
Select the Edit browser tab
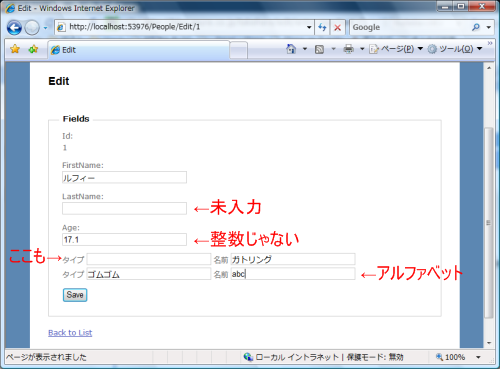(x=138, y=50)
